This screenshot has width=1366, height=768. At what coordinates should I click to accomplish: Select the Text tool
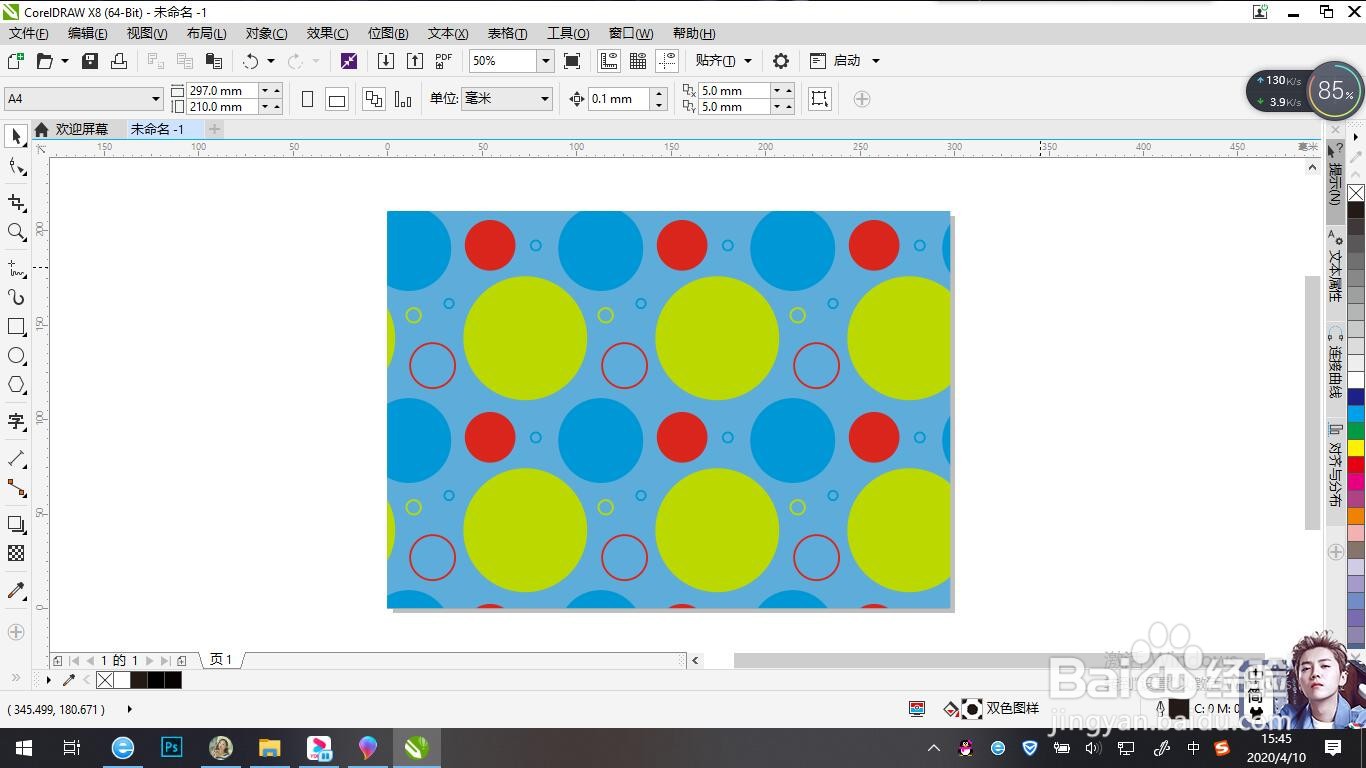[16, 421]
